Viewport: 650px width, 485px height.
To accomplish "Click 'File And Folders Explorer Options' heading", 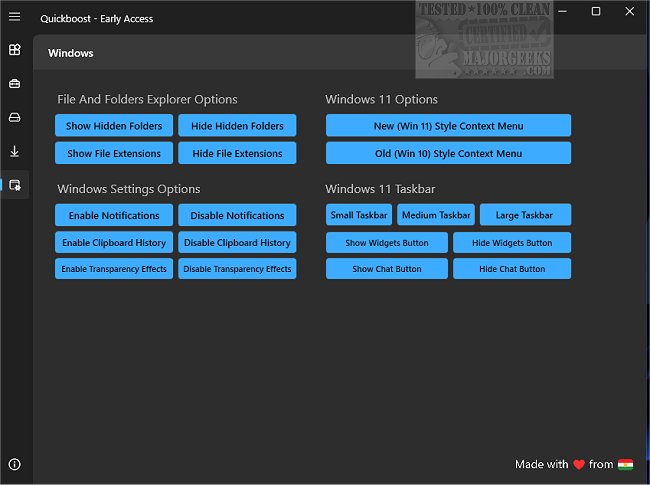I will pos(147,99).
